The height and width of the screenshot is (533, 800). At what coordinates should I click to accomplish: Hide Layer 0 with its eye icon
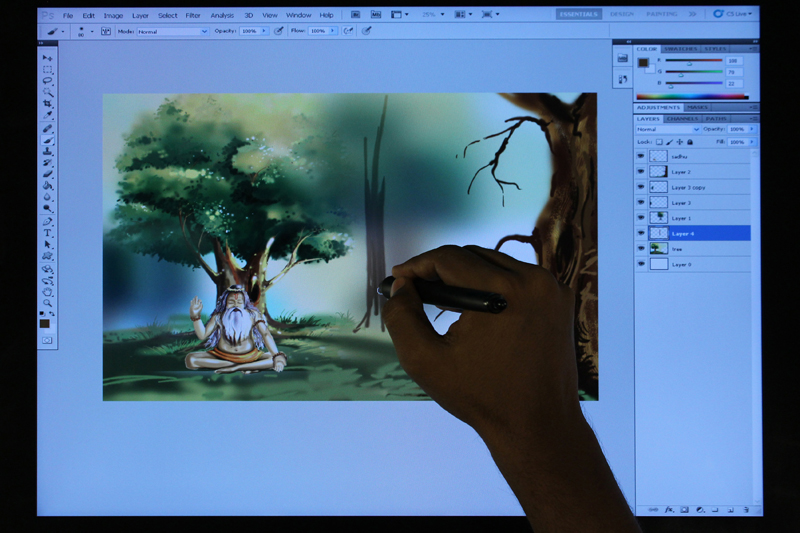click(641, 264)
